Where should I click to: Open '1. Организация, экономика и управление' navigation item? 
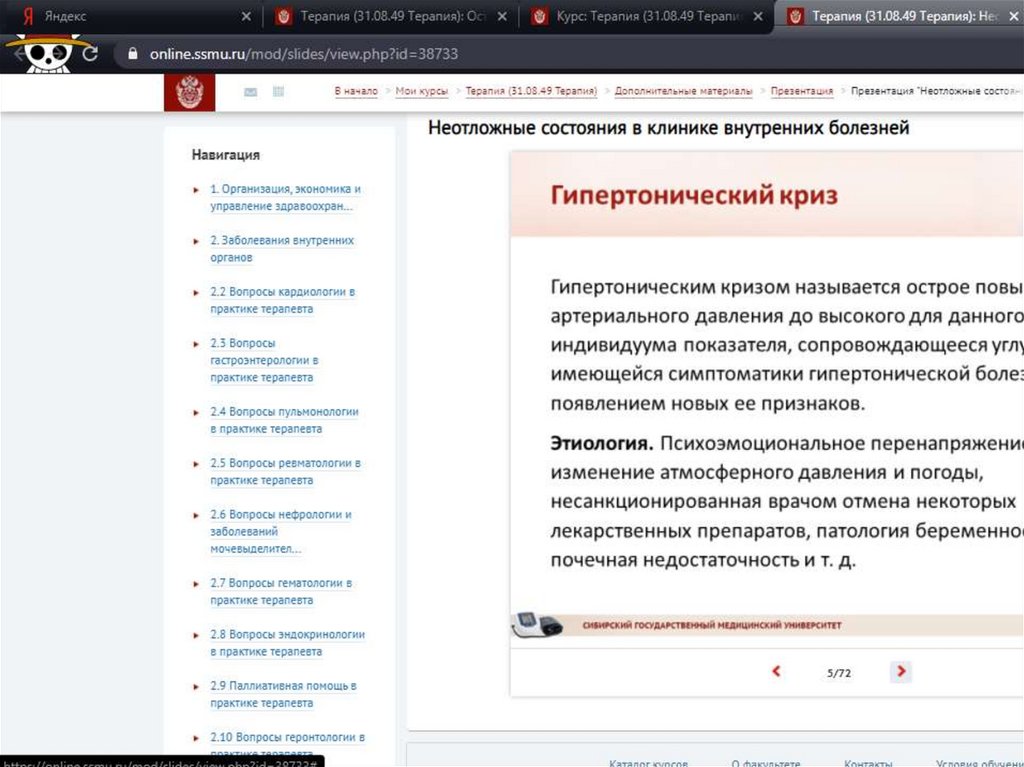pyautogui.click(x=285, y=197)
